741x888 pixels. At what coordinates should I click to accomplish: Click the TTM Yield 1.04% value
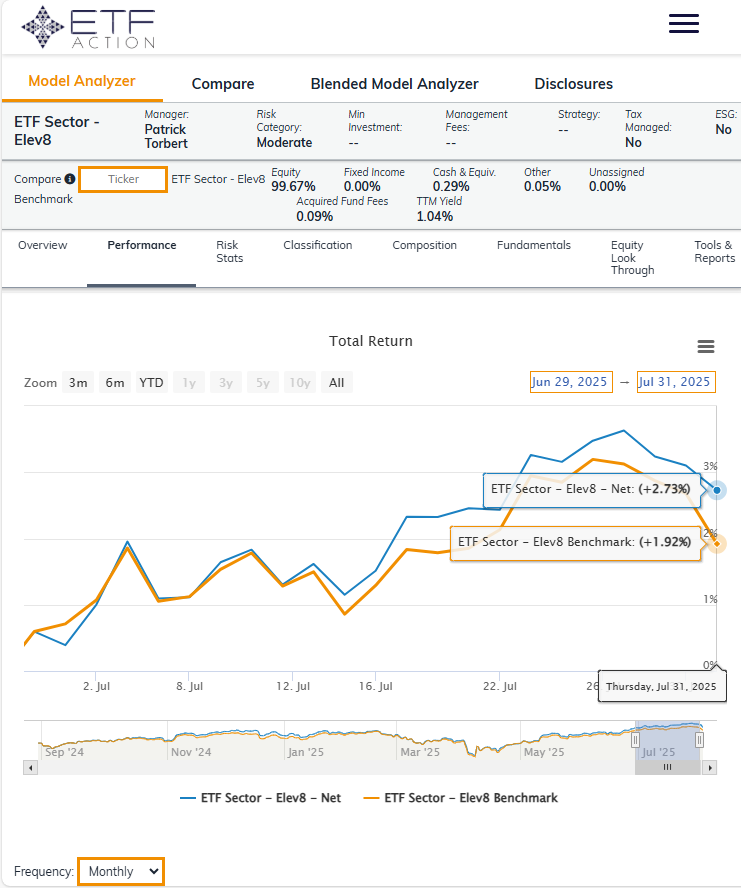pos(435,216)
